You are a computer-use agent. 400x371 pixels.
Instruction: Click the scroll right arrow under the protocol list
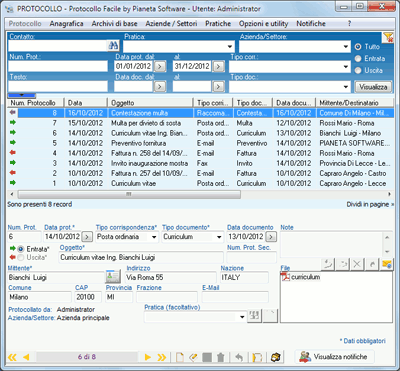tap(389, 194)
